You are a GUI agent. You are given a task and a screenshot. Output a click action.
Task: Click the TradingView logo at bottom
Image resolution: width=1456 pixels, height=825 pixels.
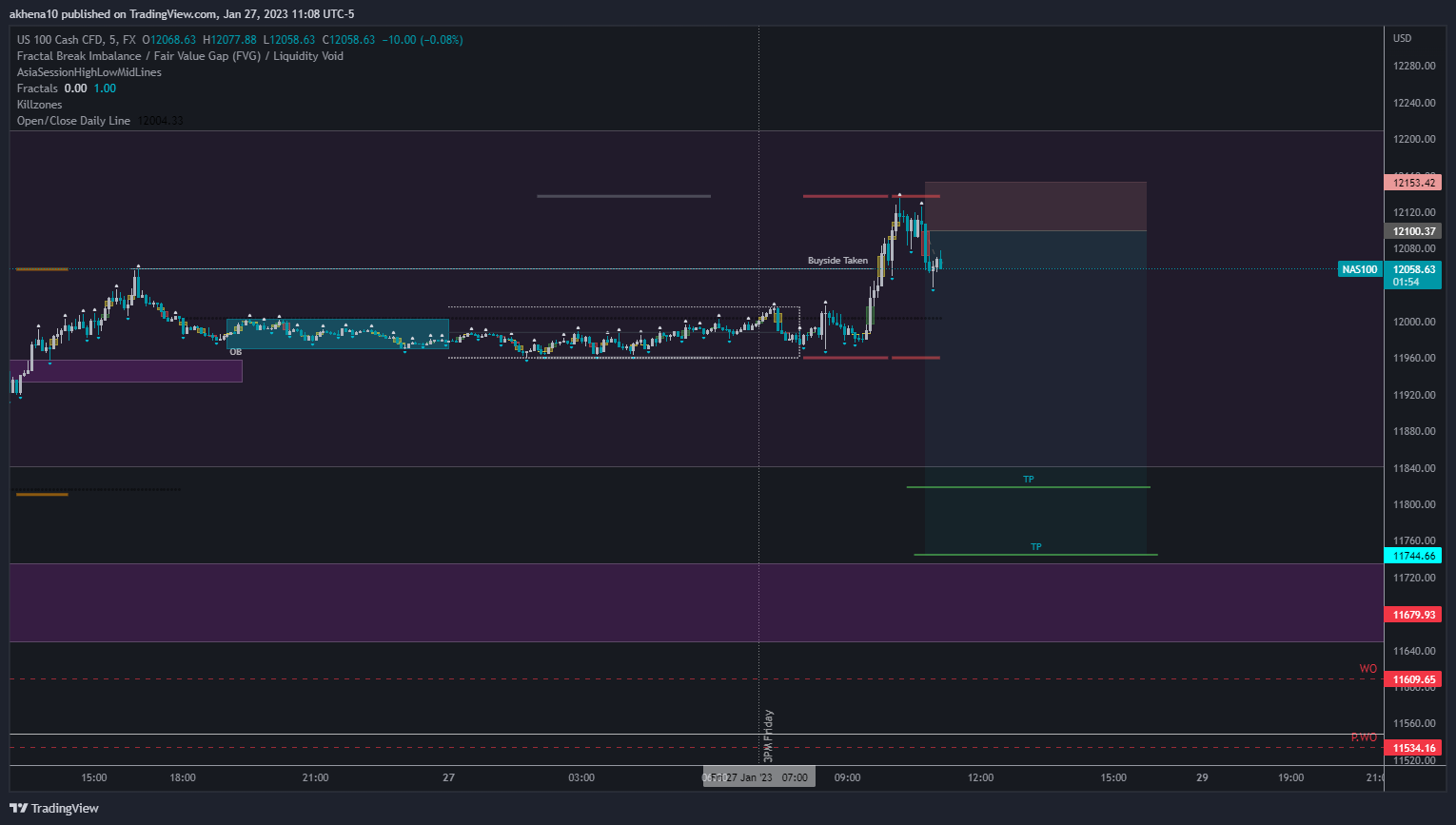coord(54,808)
